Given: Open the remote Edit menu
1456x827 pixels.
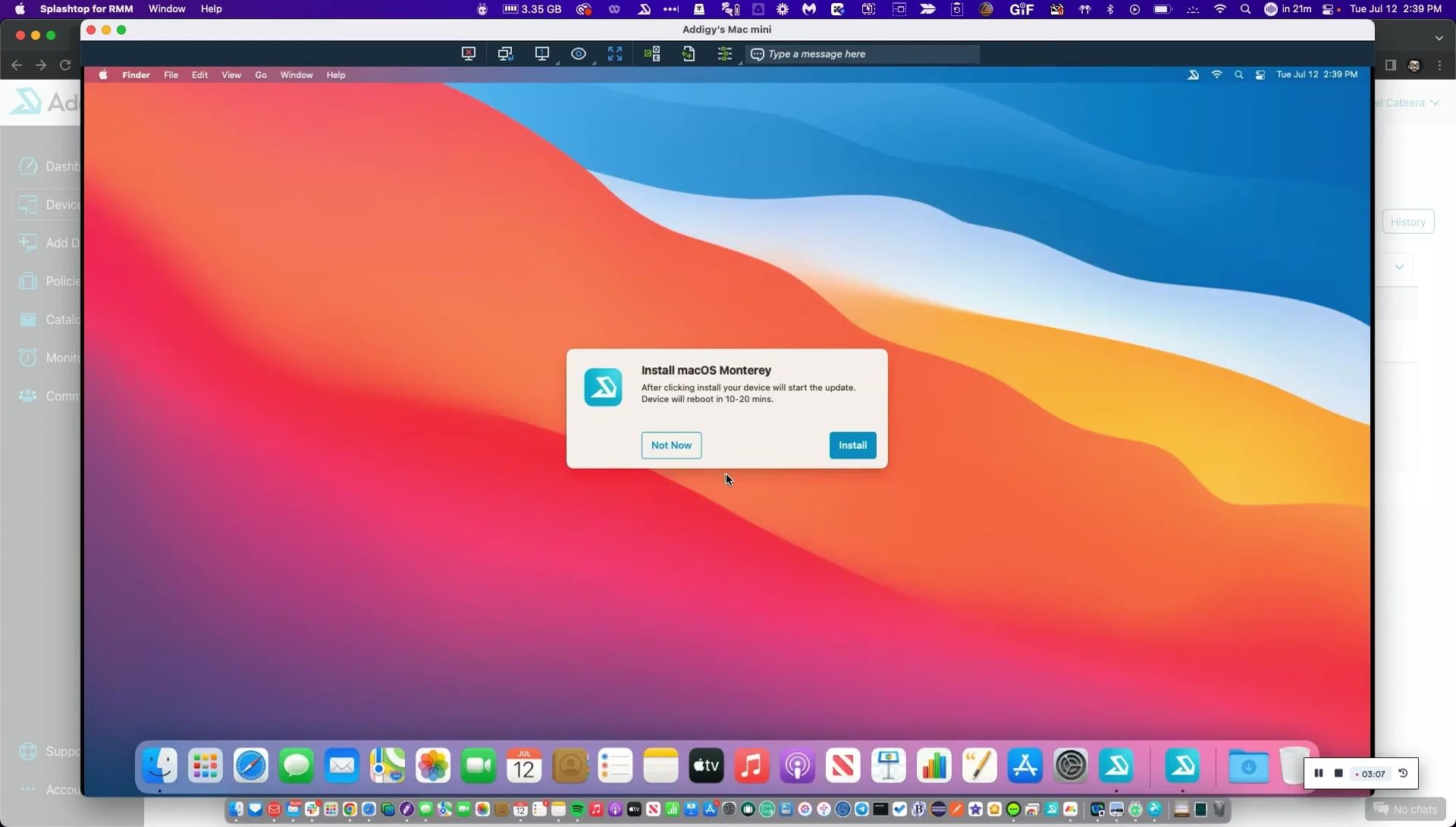Looking at the screenshot, I should coord(199,75).
